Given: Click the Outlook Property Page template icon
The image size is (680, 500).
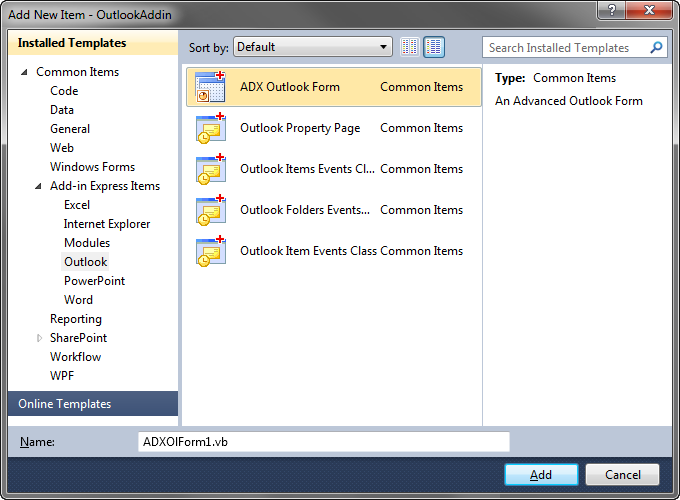Looking at the screenshot, I should coord(210,128).
